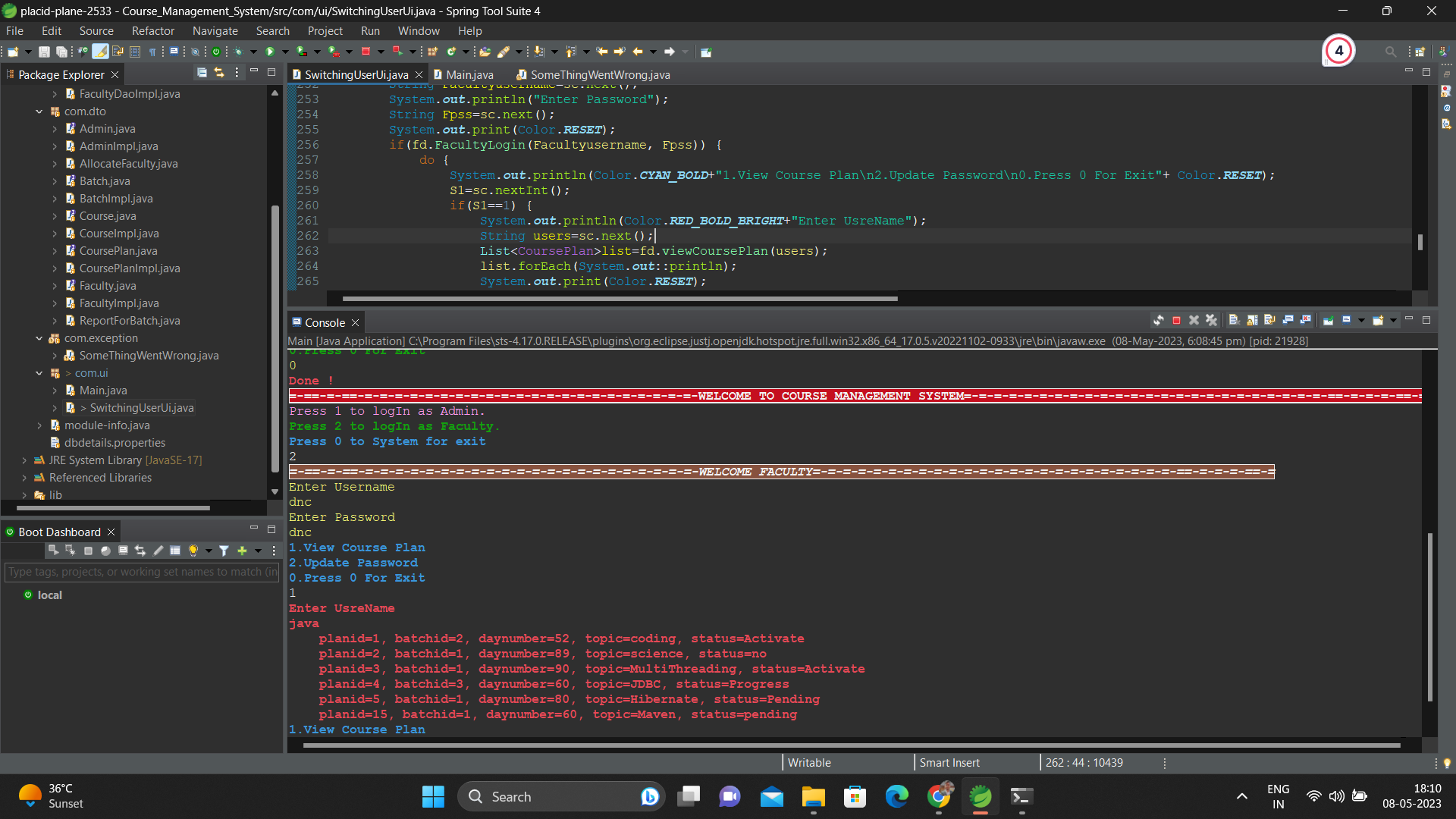Terminate the running Java application
The image size is (1456, 819).
1177,321
